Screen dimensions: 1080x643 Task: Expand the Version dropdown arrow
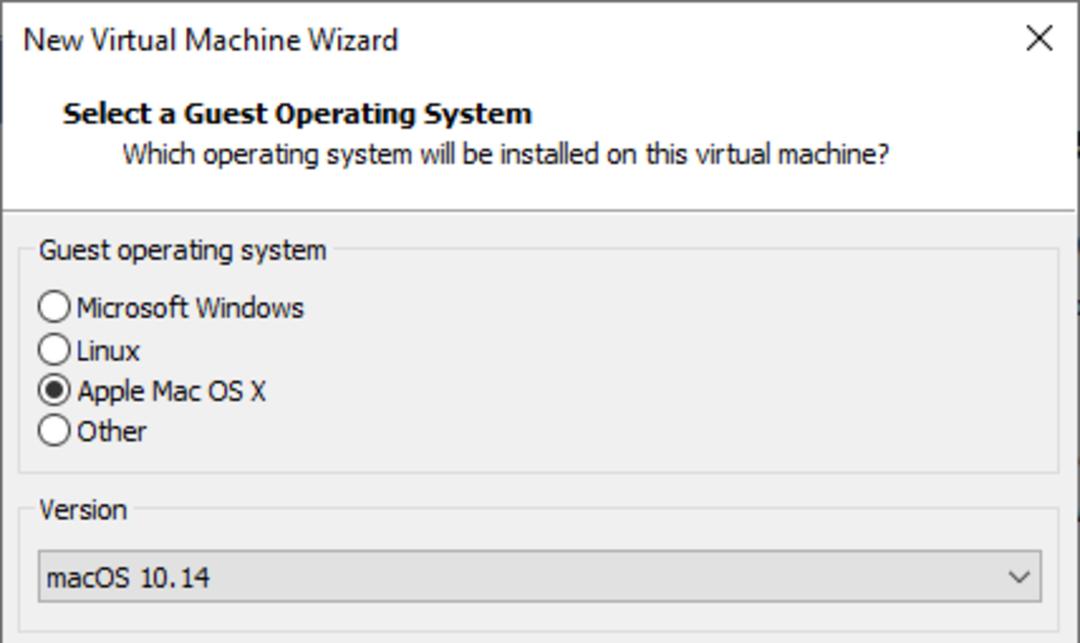coord(1019,576)
